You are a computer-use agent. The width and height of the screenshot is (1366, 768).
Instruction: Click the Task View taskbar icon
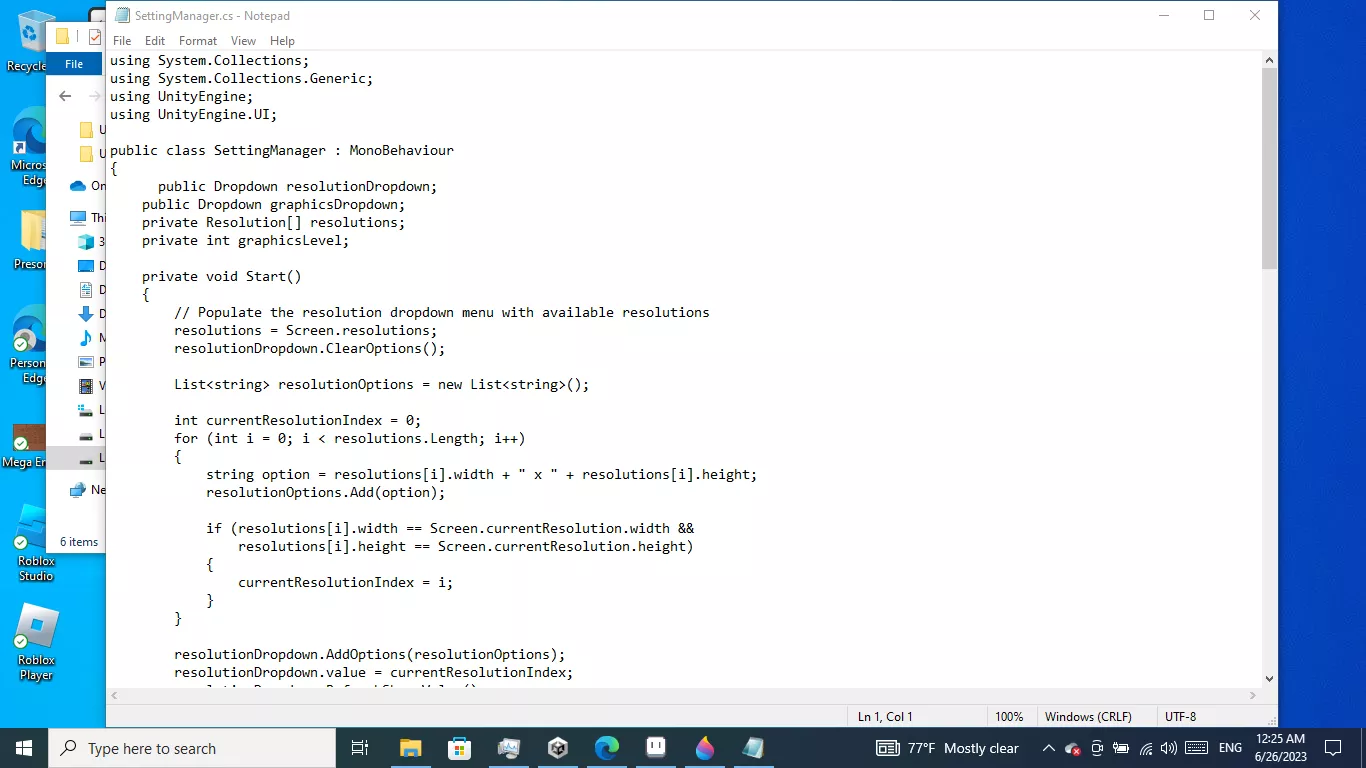click(360, 748)
